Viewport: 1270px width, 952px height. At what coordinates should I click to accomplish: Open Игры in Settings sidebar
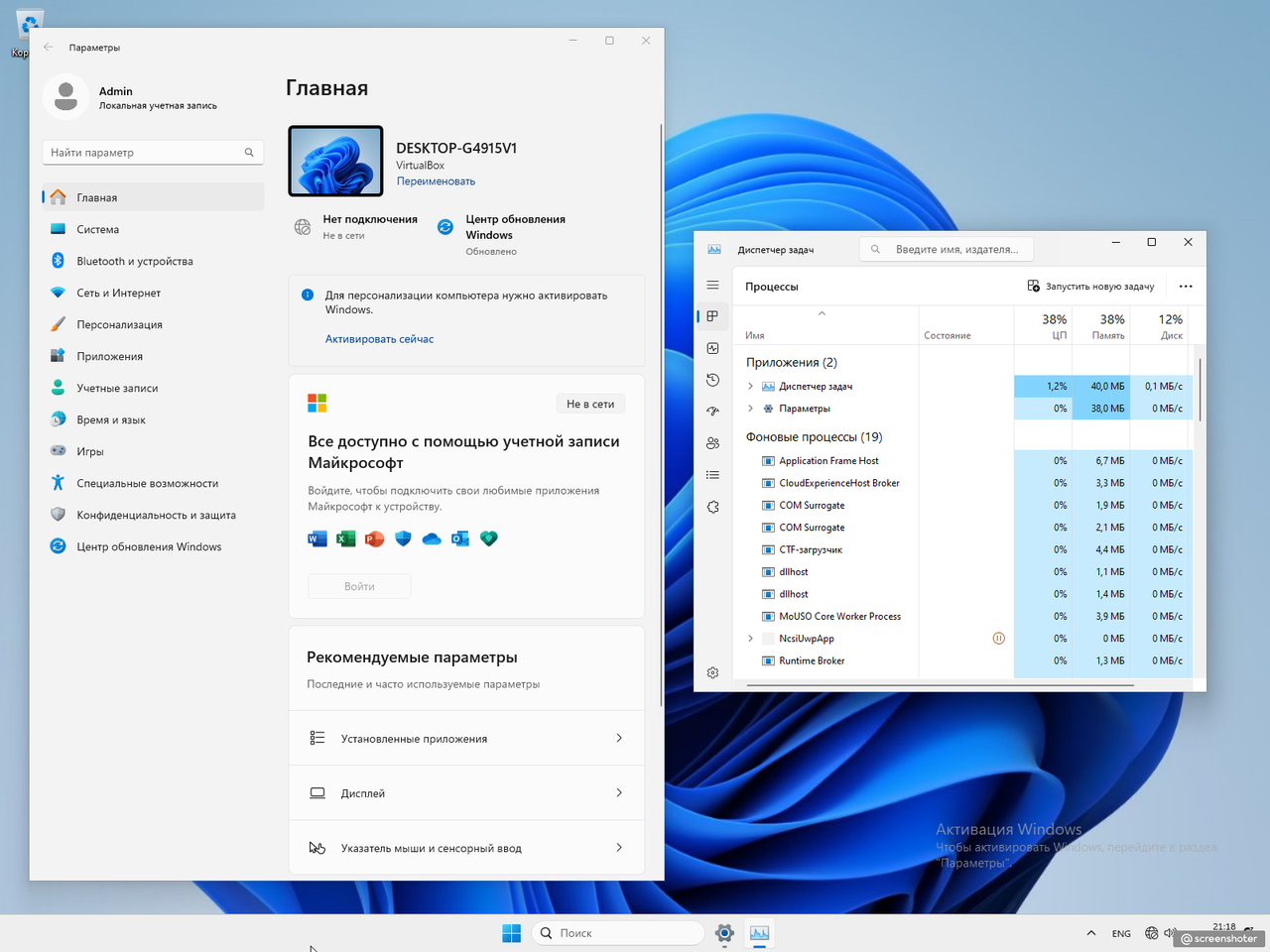point(154,451)
